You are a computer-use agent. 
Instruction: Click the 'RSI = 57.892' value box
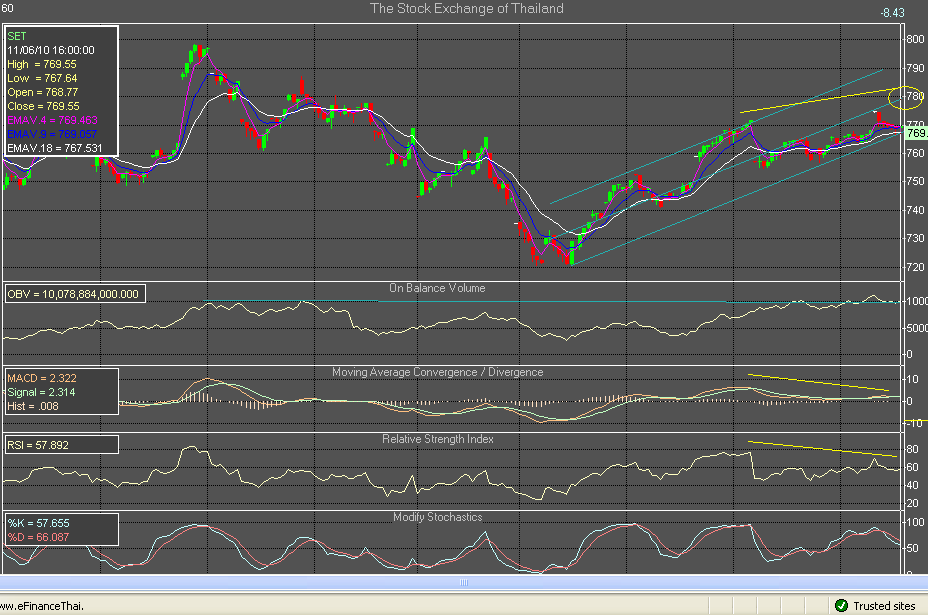[x=62, y=445]
